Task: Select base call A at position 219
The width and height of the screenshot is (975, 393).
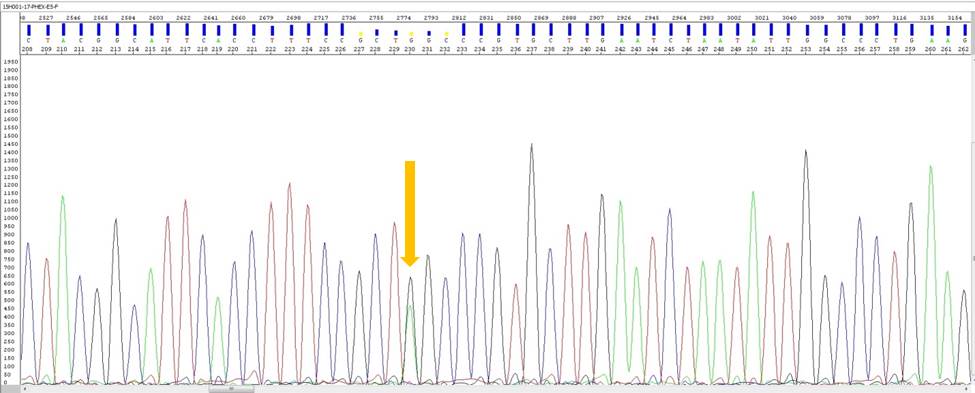Action: 218,41
